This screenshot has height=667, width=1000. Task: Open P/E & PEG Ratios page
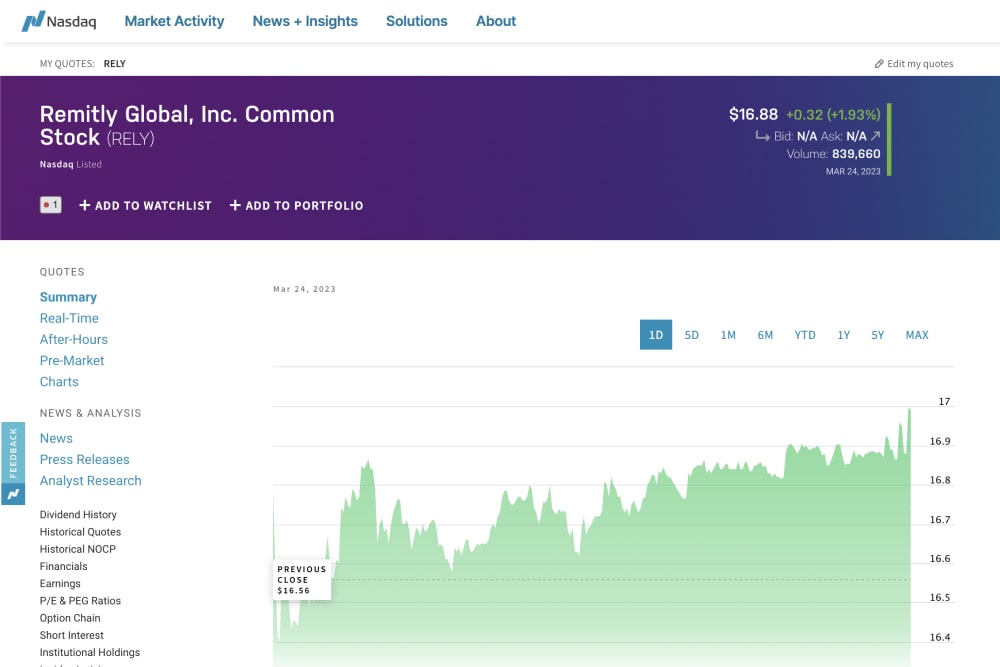pos(80,601)
